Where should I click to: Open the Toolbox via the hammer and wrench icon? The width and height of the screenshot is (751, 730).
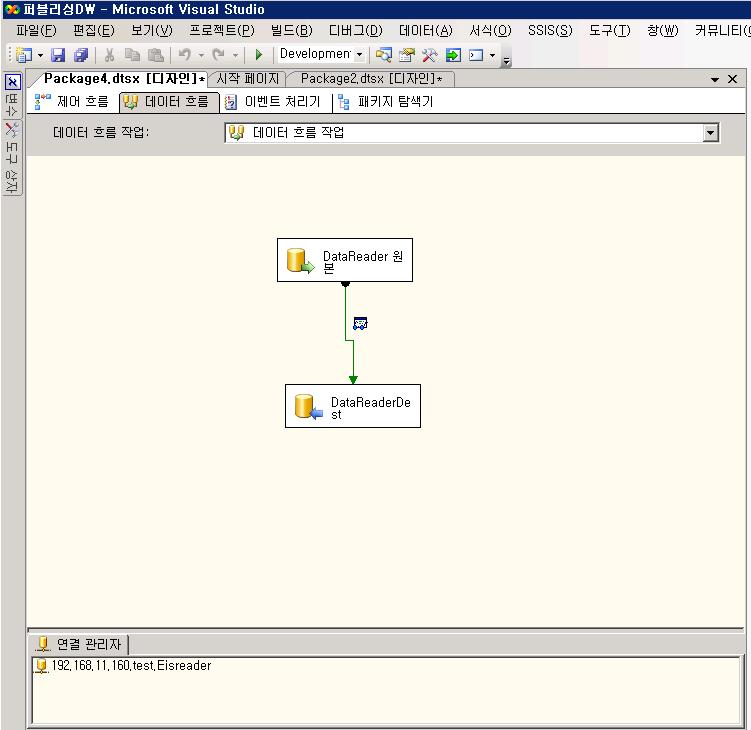[429, 55]
